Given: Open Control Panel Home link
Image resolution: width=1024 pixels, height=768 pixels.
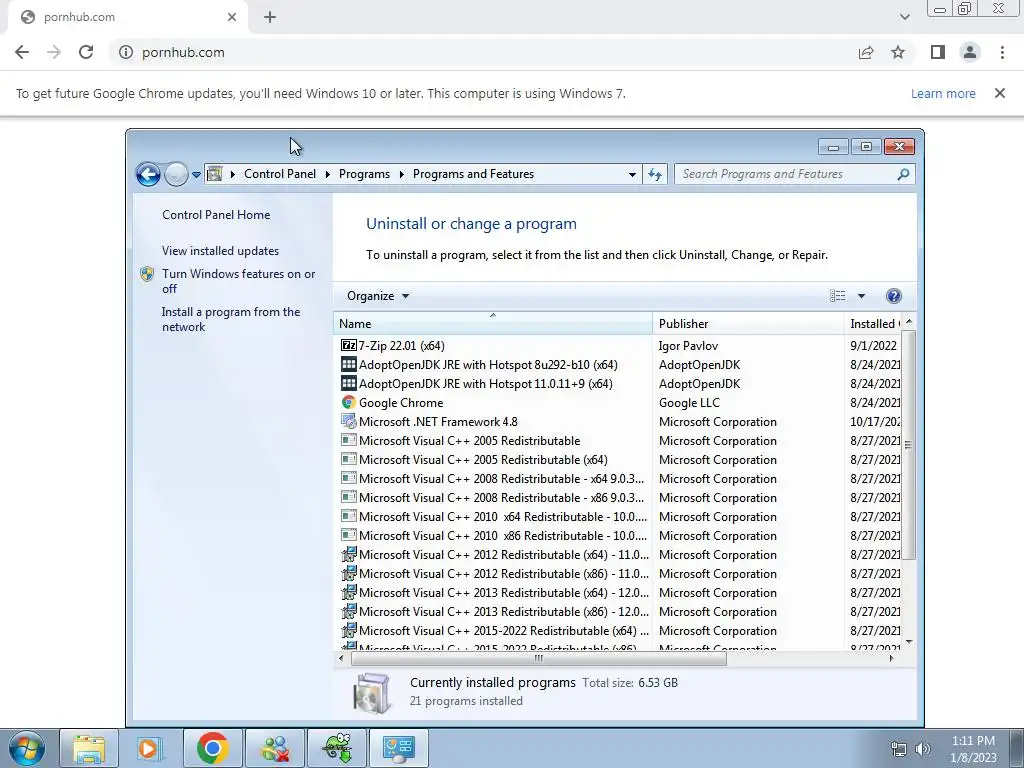Looking at the screenshot, I should [216, 215].
